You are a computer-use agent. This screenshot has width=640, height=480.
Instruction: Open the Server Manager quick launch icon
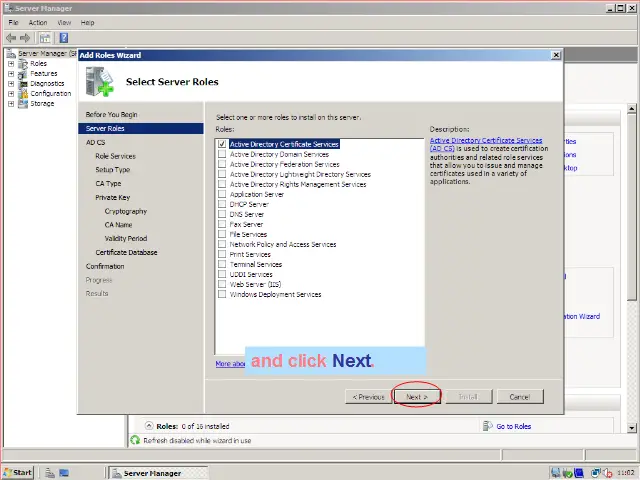pyautogui.click(x=50, y=473)
